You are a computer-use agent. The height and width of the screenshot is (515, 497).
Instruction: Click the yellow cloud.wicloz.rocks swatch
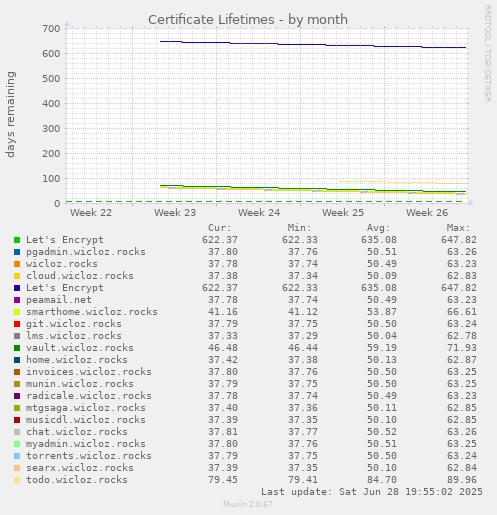pyautogui.click(x=17, y=276)
